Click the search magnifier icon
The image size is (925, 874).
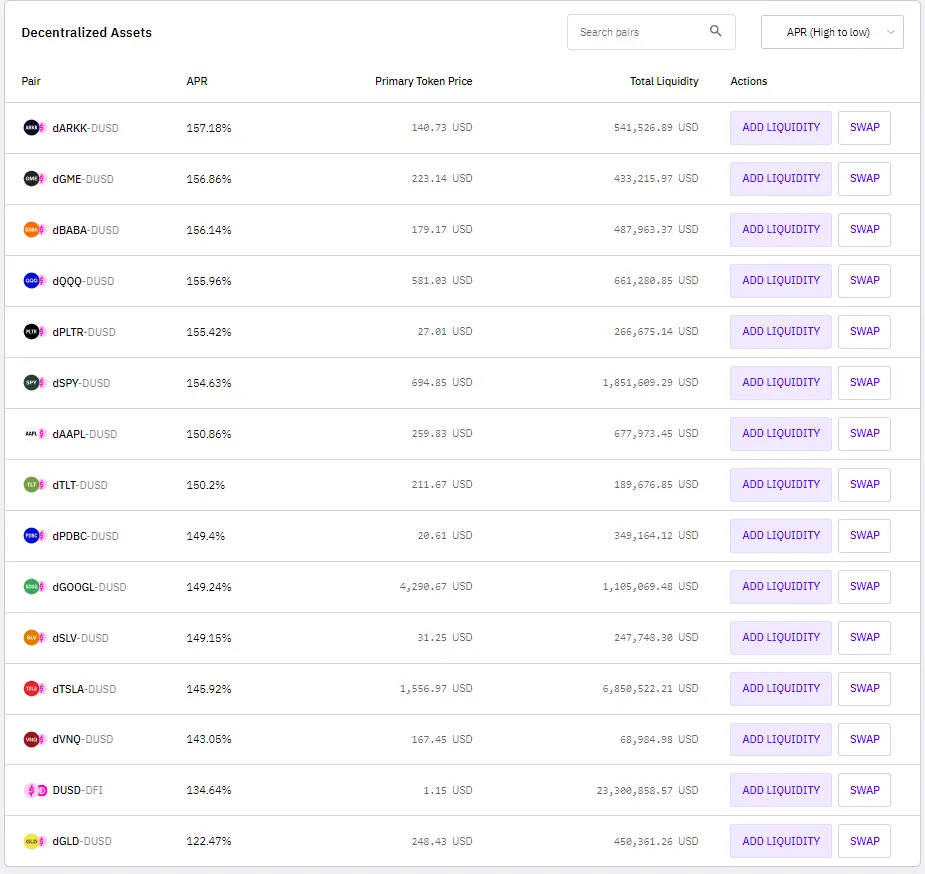click(715, 31)
